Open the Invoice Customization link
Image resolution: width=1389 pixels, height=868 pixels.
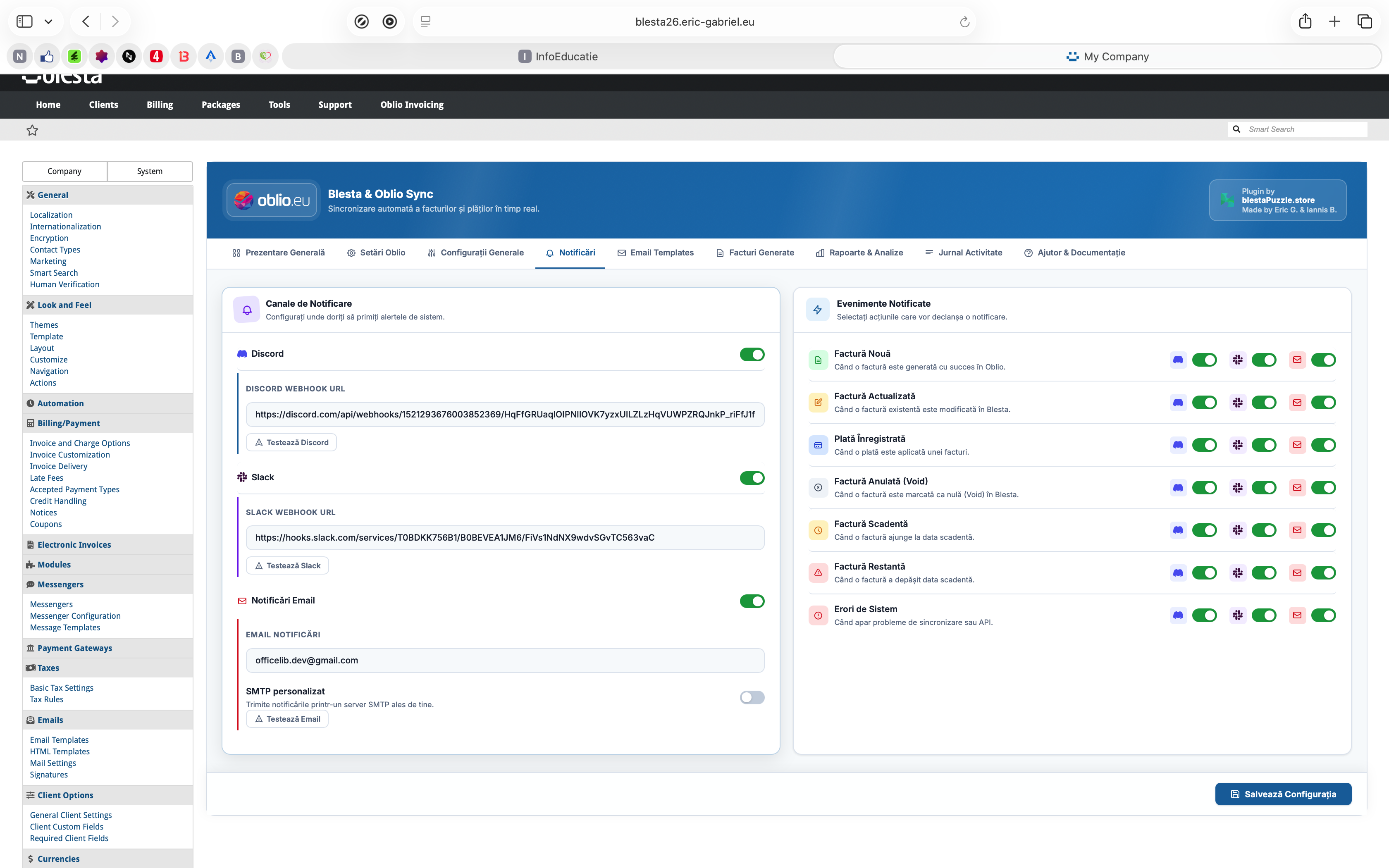(x=70, y=455)
